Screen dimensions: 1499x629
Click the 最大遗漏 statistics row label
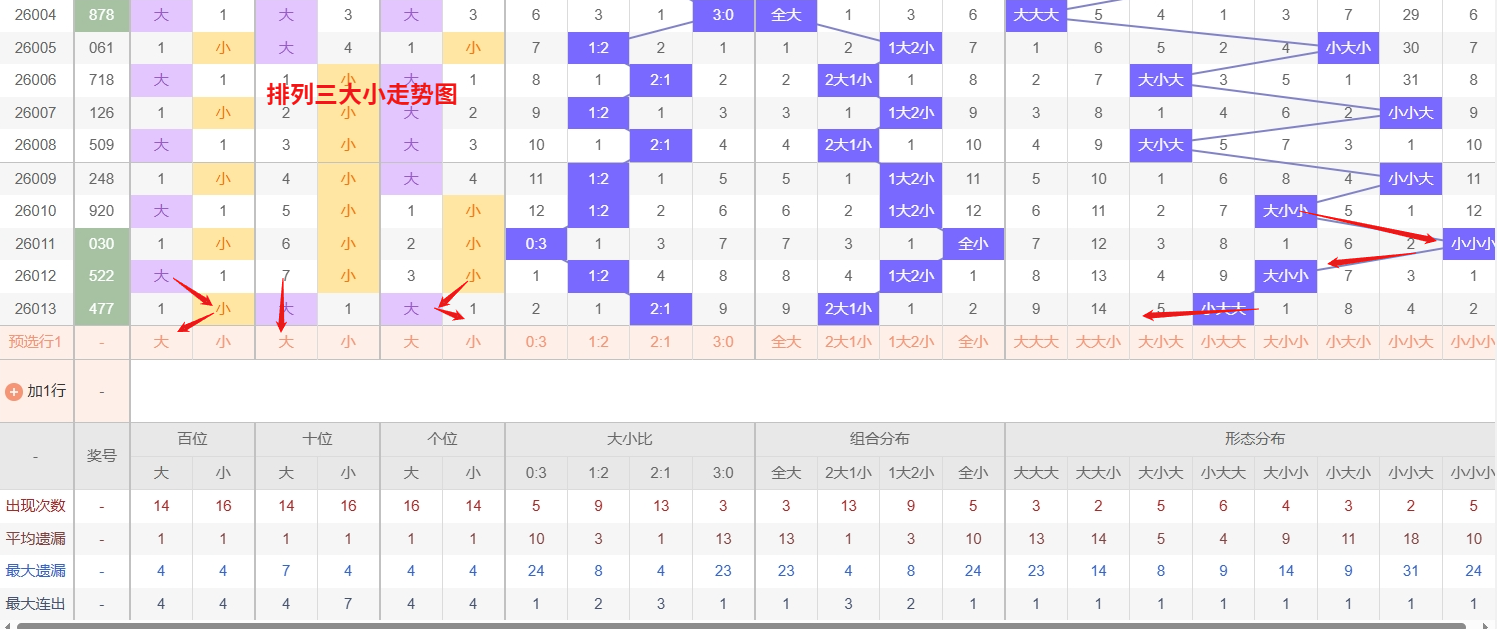click(36, 572)
